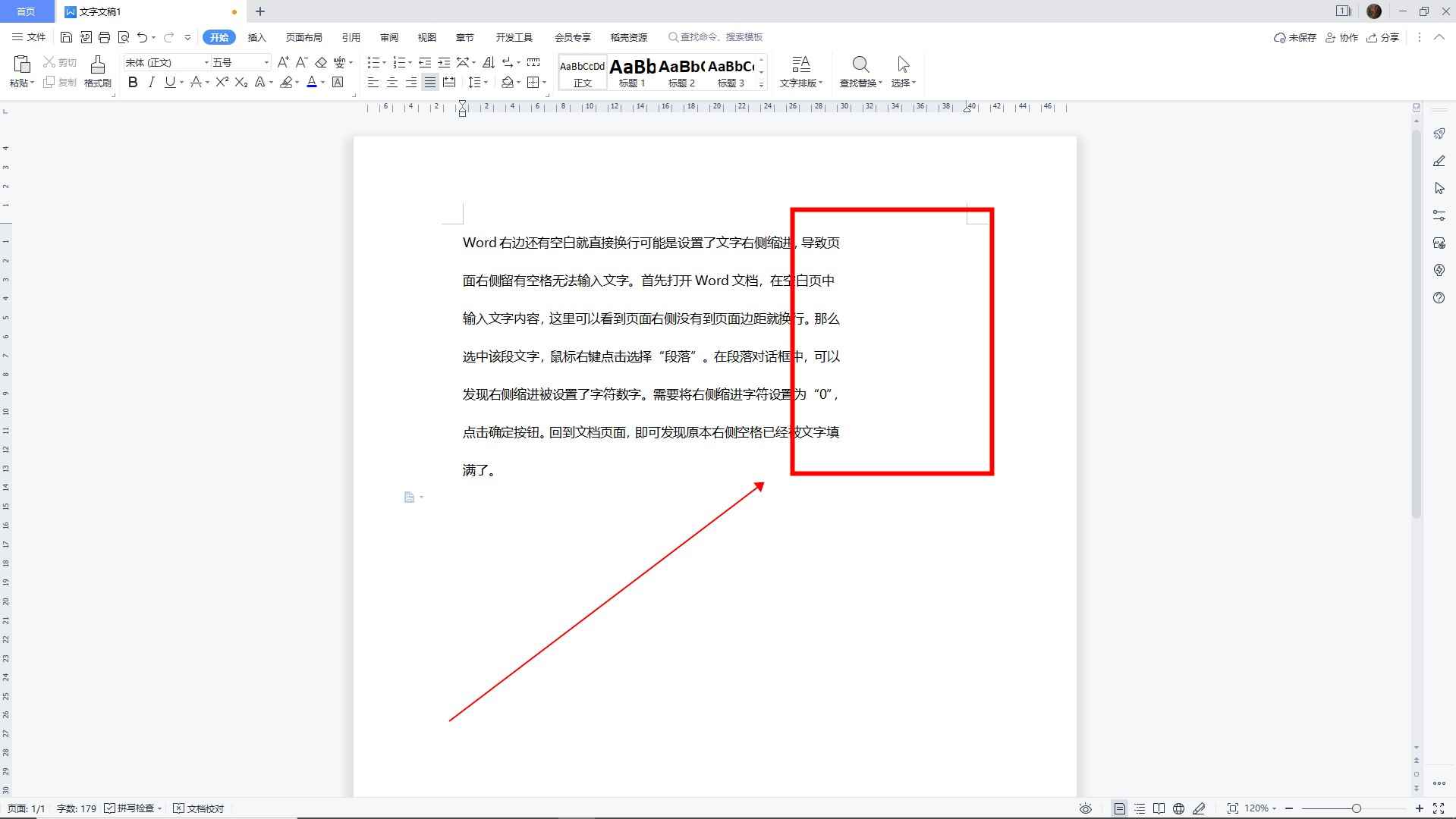Activate the eye-protection mode icon
This screenshot has width=1456, height=819.
coord(1085,808)
